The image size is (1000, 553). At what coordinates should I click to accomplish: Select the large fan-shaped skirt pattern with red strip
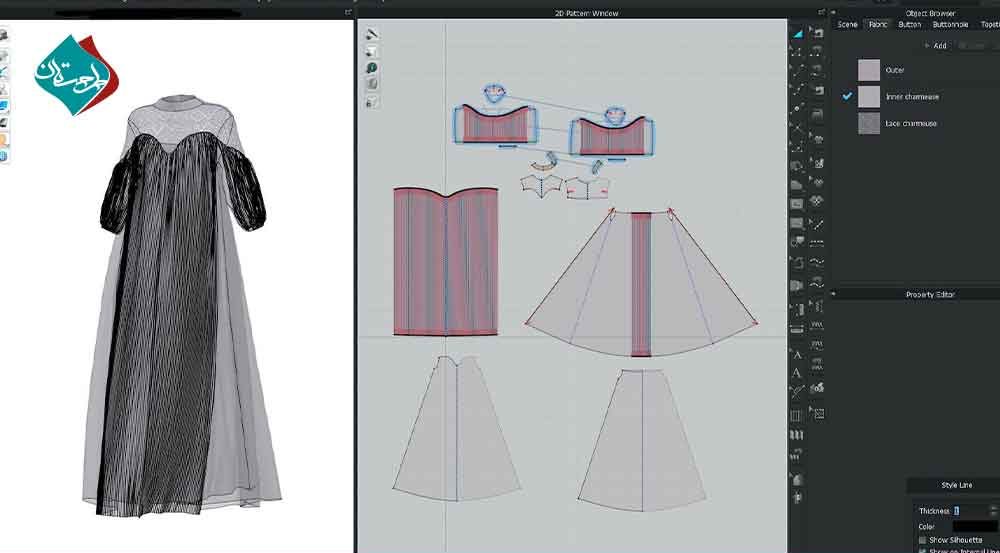click(x=641, y=284)
